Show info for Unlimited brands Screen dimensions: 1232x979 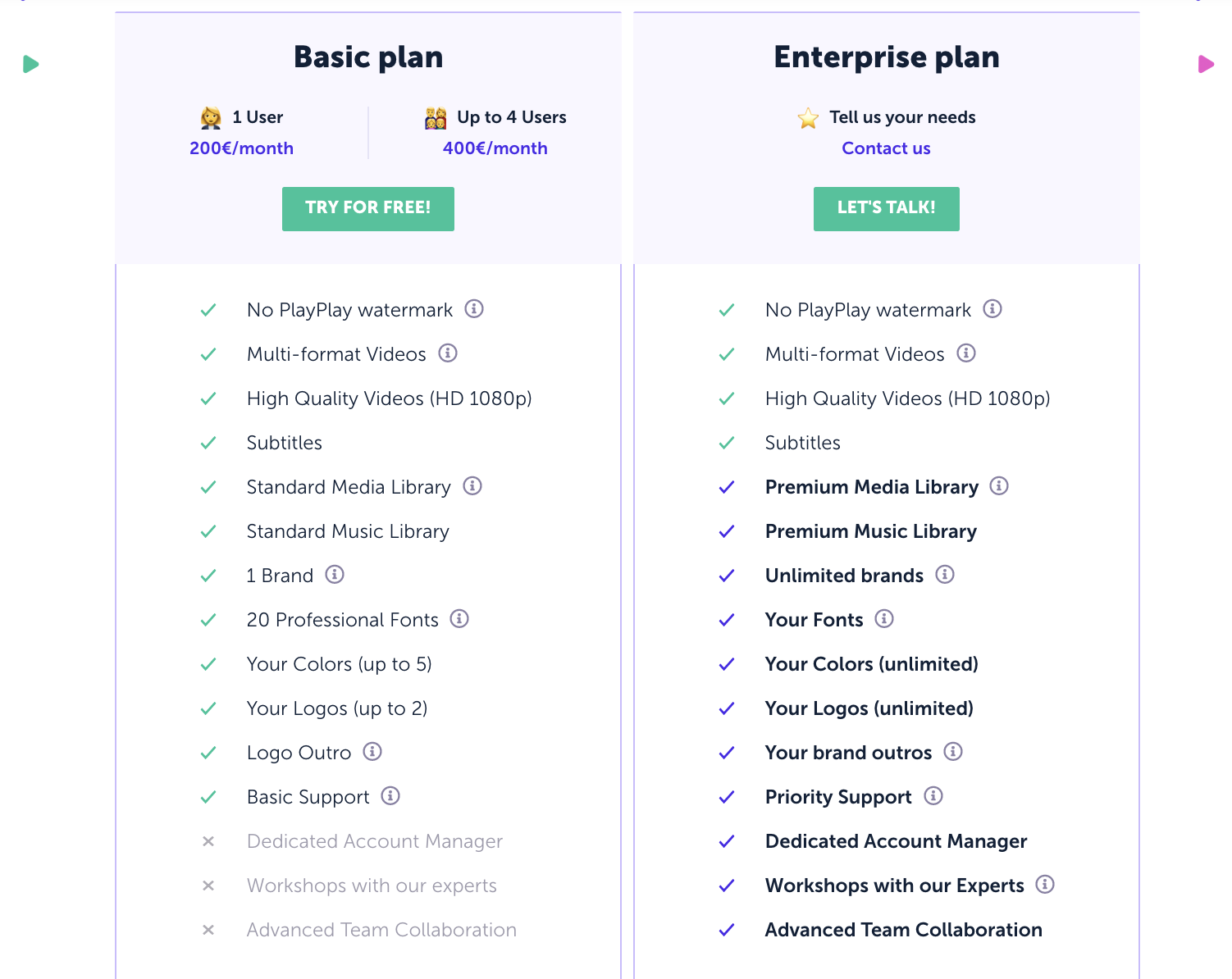tap(945, 575)
